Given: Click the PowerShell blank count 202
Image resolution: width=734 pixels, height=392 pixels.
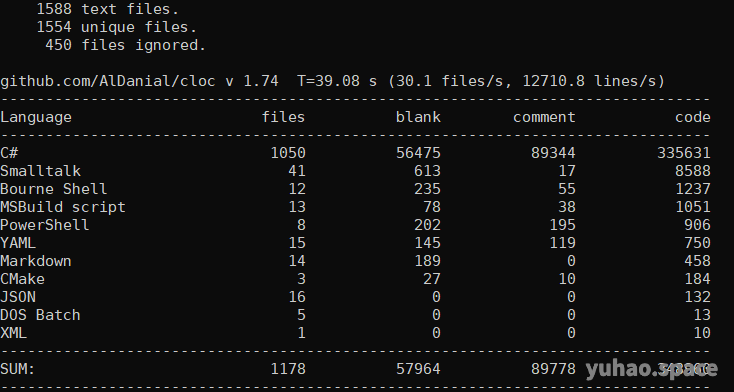Looking at the screenshot, I should (427, 225).
